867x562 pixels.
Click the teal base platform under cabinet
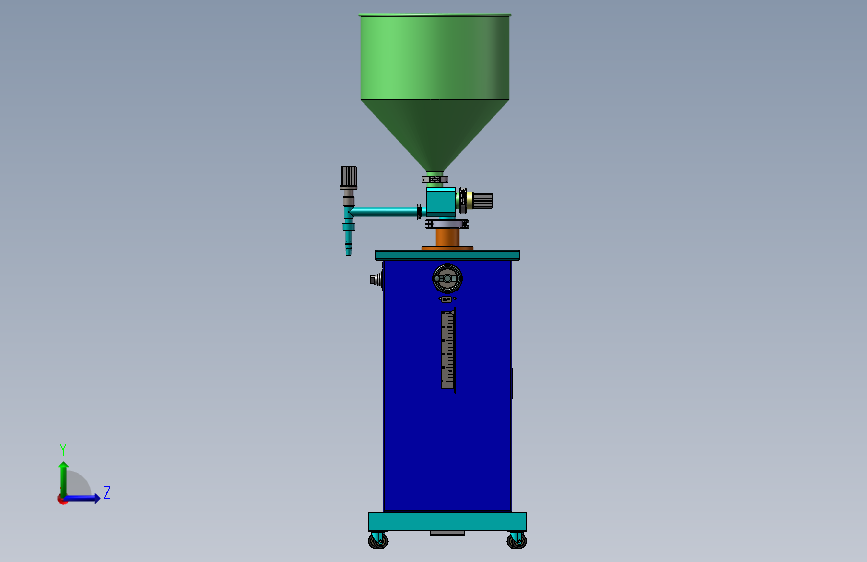click(x=447, y=521)
